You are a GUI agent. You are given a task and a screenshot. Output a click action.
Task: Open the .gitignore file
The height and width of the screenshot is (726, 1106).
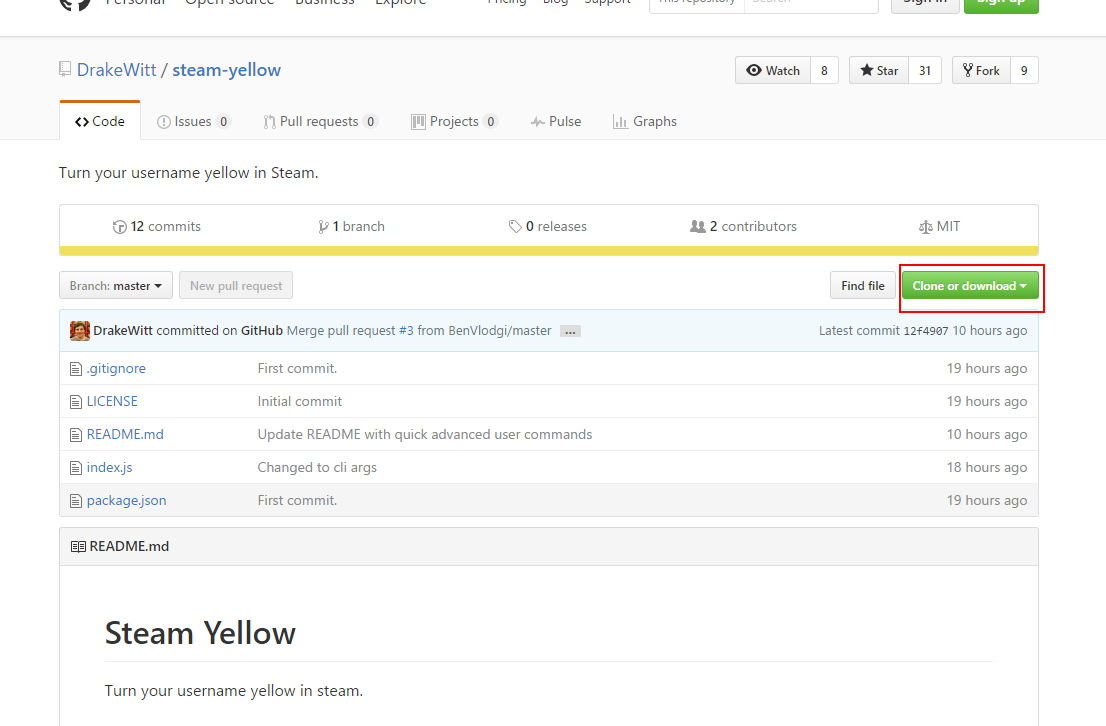pyautogui.click(x=116, y=368)
